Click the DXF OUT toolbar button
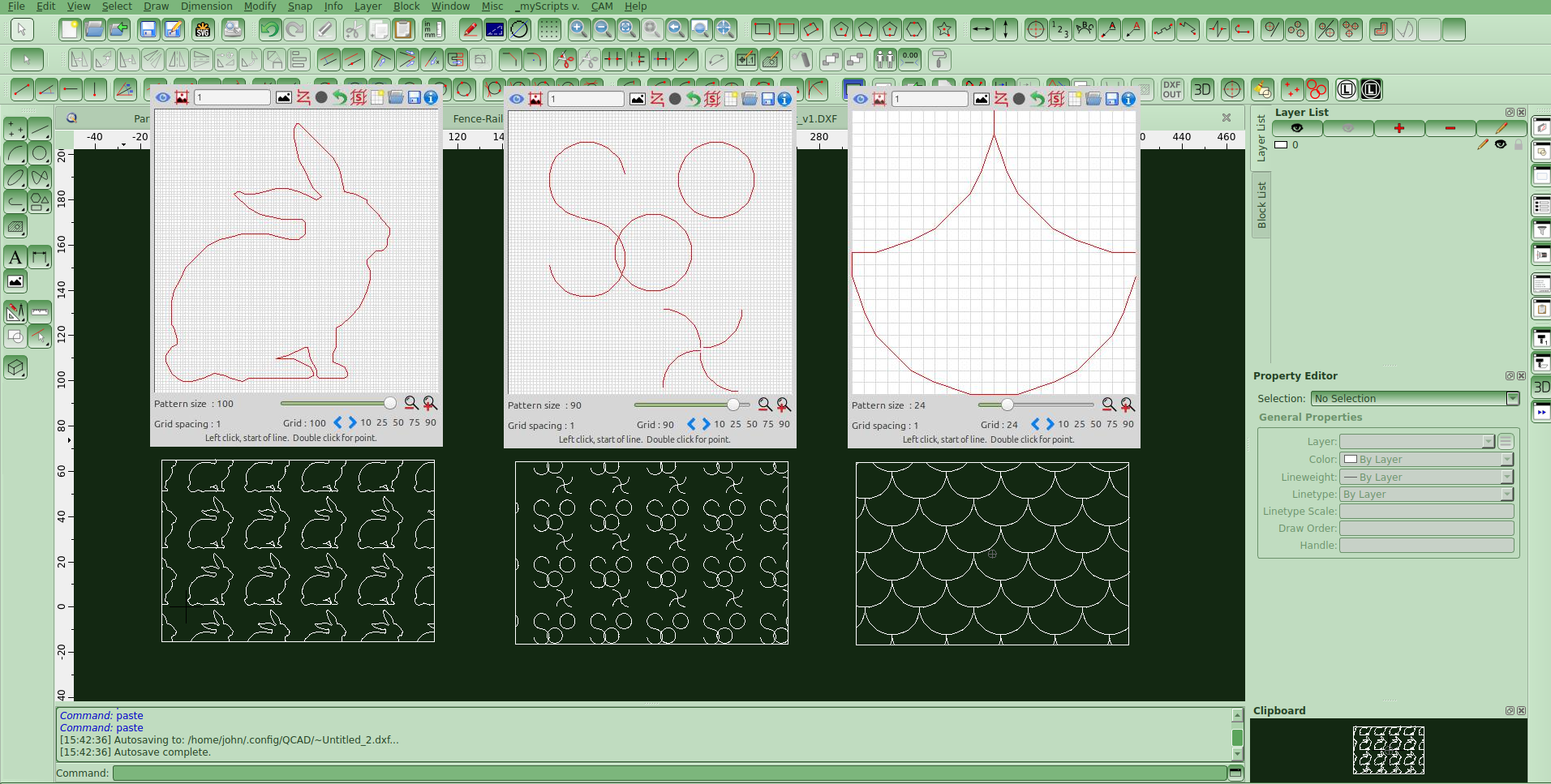 point(1171,89)
